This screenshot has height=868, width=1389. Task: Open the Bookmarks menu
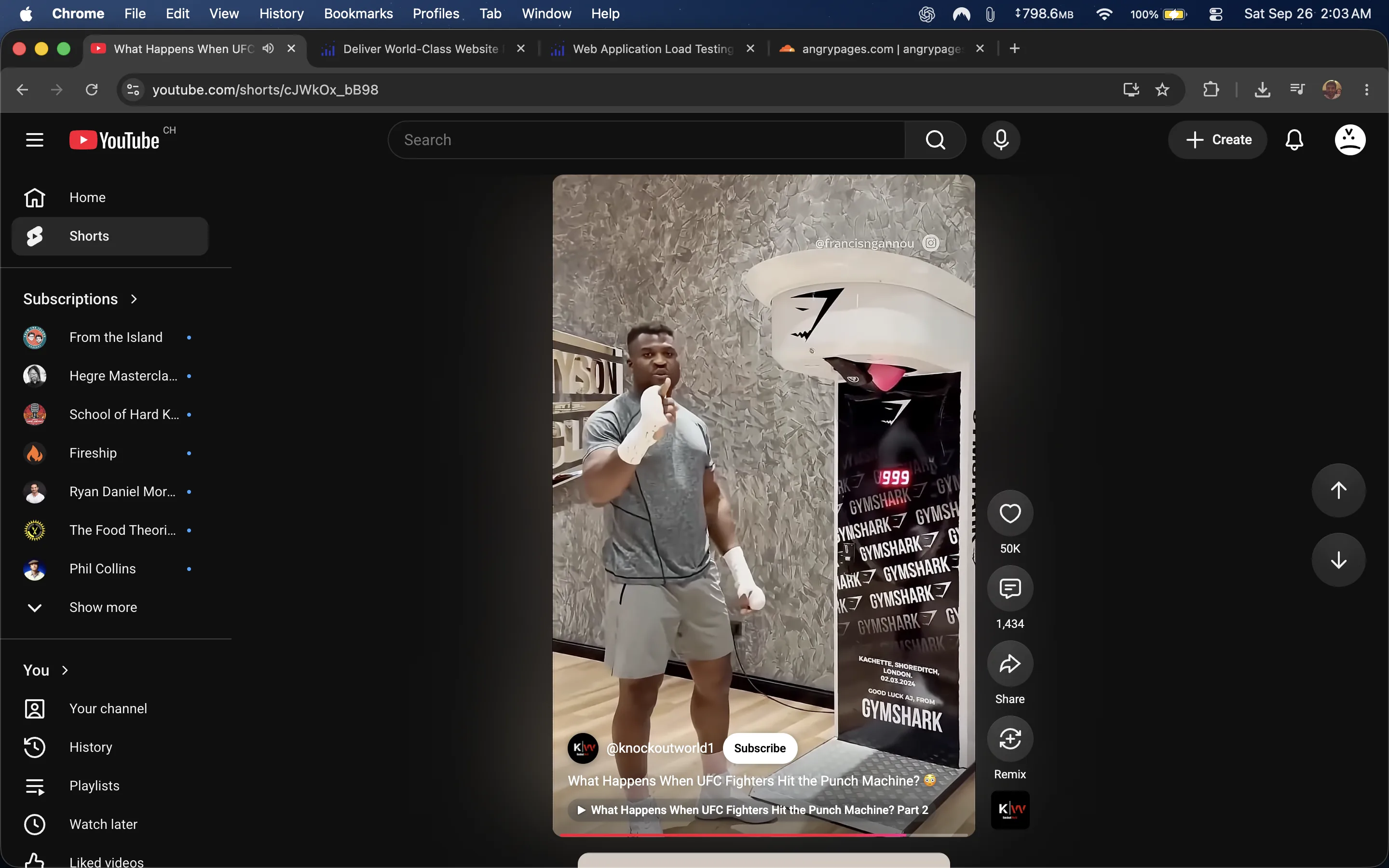(x=358, y=14)
